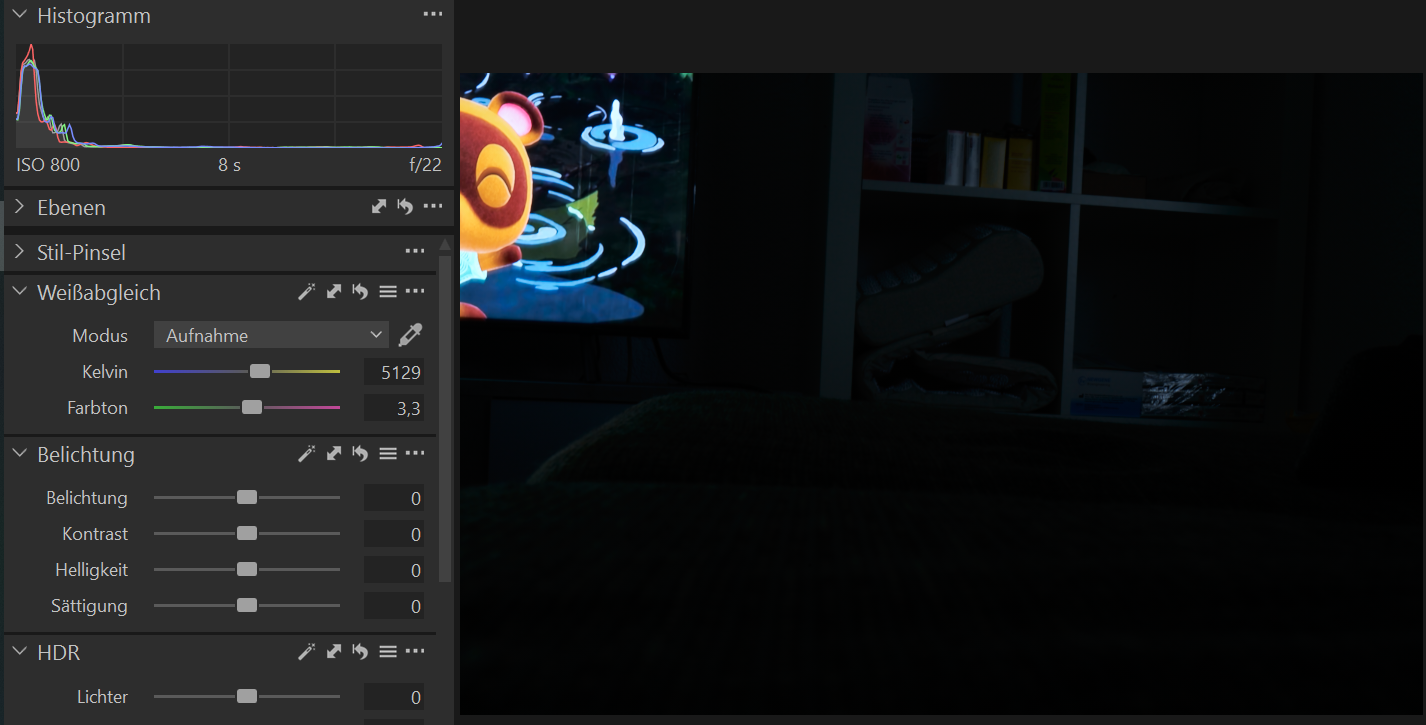Click the 8 s shutter speed readout
This screenshot has width=1426, height=725.
229,165
